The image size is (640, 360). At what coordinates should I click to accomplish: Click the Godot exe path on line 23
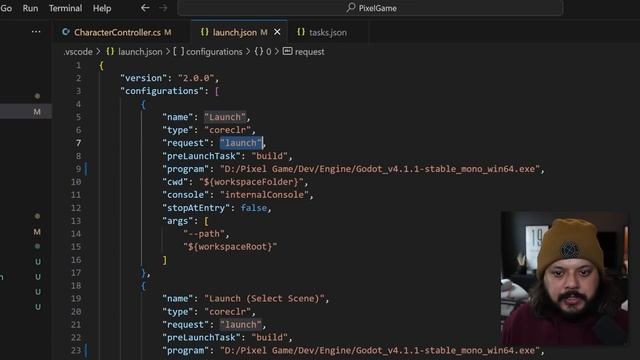click(380, 351)
